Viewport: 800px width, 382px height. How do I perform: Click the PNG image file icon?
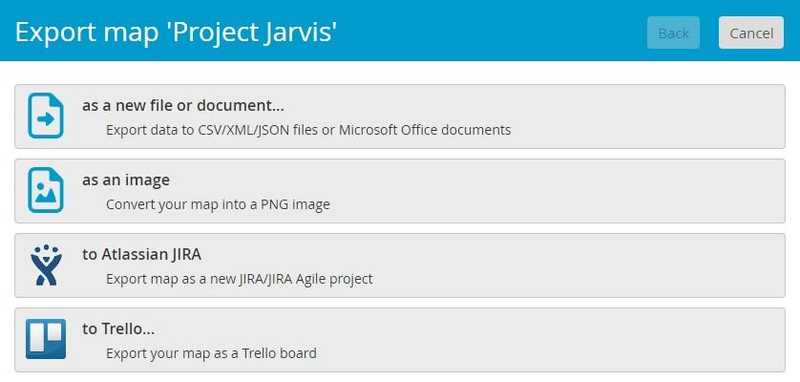46,190
